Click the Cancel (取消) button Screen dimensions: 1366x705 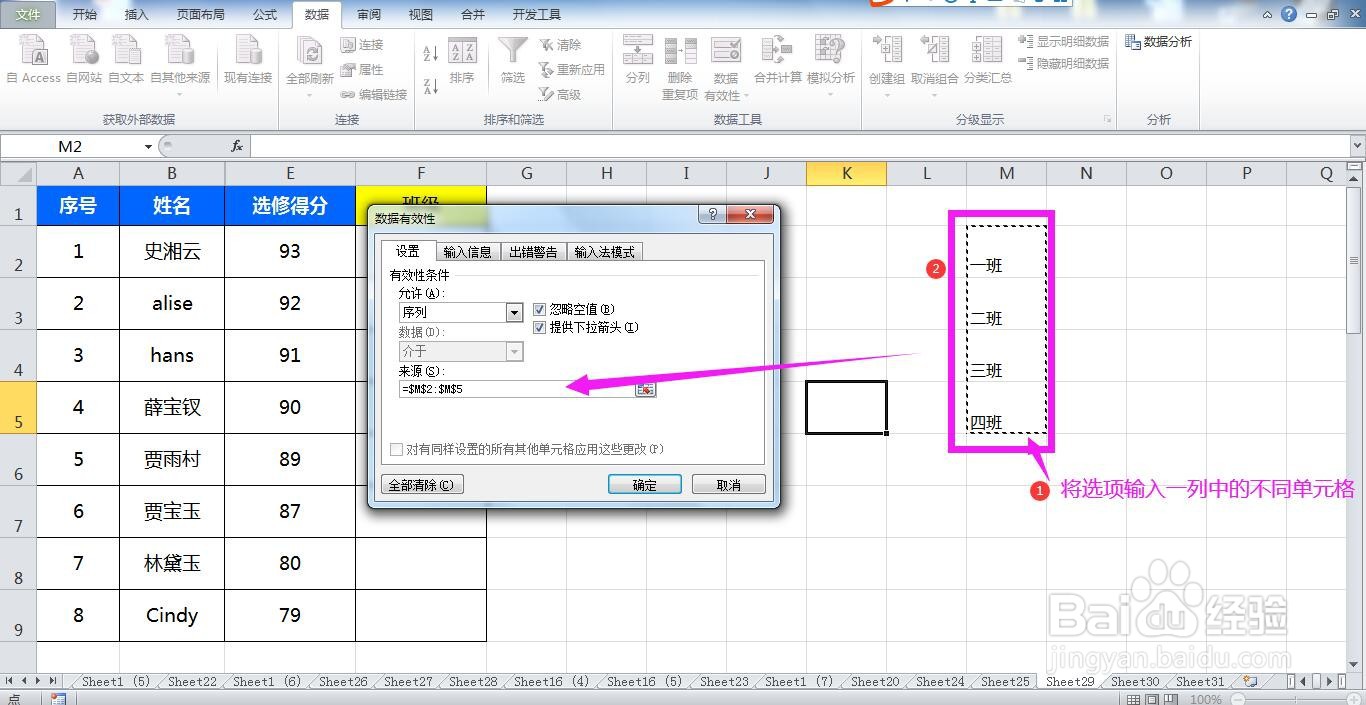(x=729, y=485)
